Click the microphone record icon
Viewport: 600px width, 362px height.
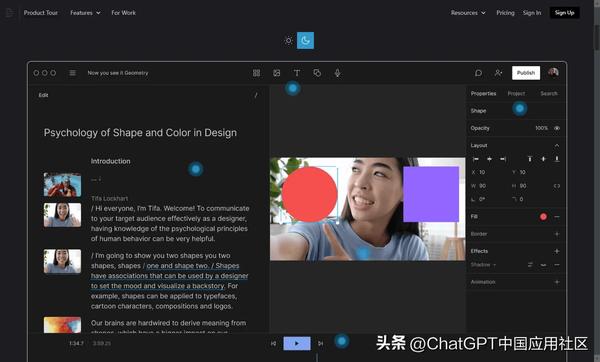click(338, 73)
